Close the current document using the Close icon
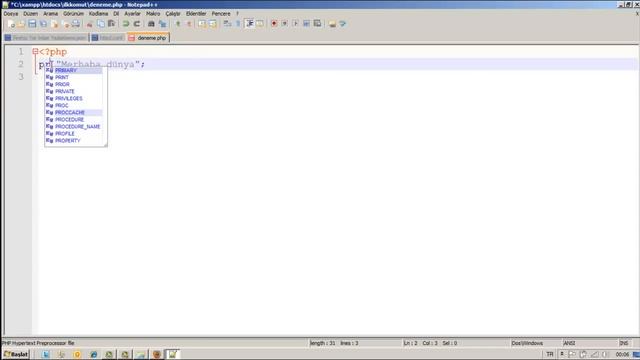The width and height of the screenshot is (640, 360). [54, 24]
